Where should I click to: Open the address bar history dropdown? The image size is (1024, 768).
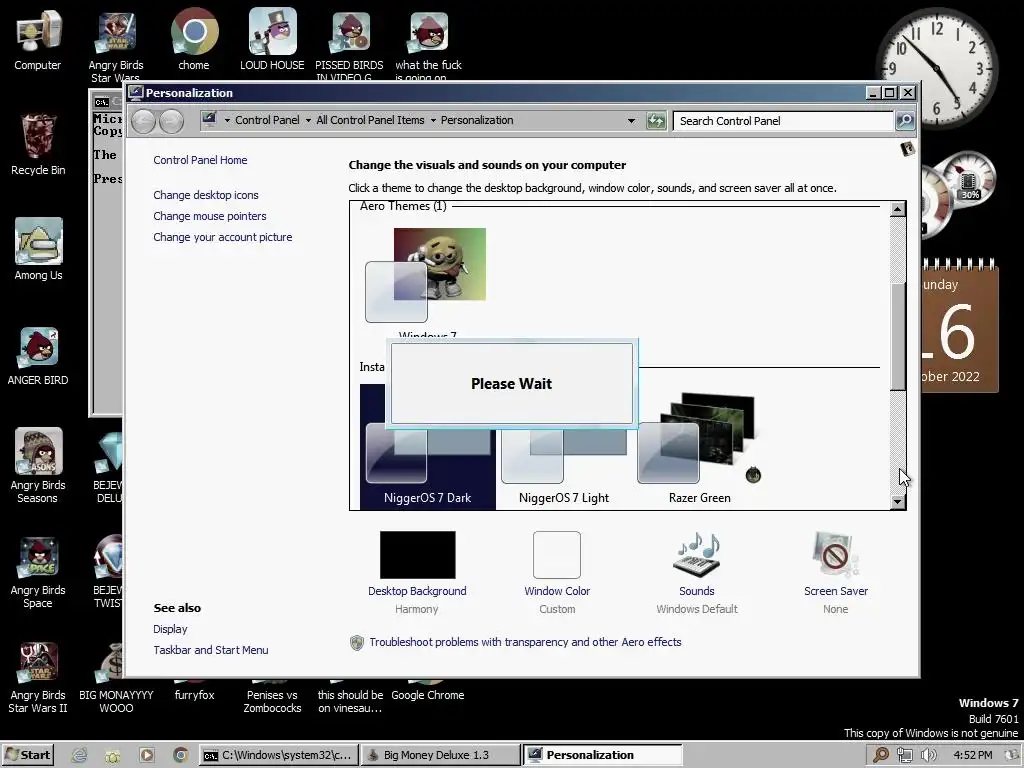[632, 120]
